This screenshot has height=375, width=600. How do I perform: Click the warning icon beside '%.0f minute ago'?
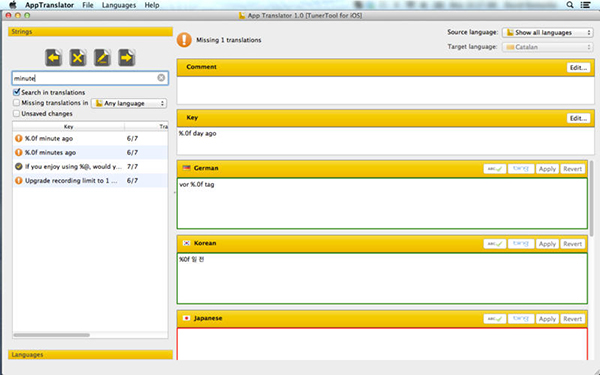[x=18, y=139]
